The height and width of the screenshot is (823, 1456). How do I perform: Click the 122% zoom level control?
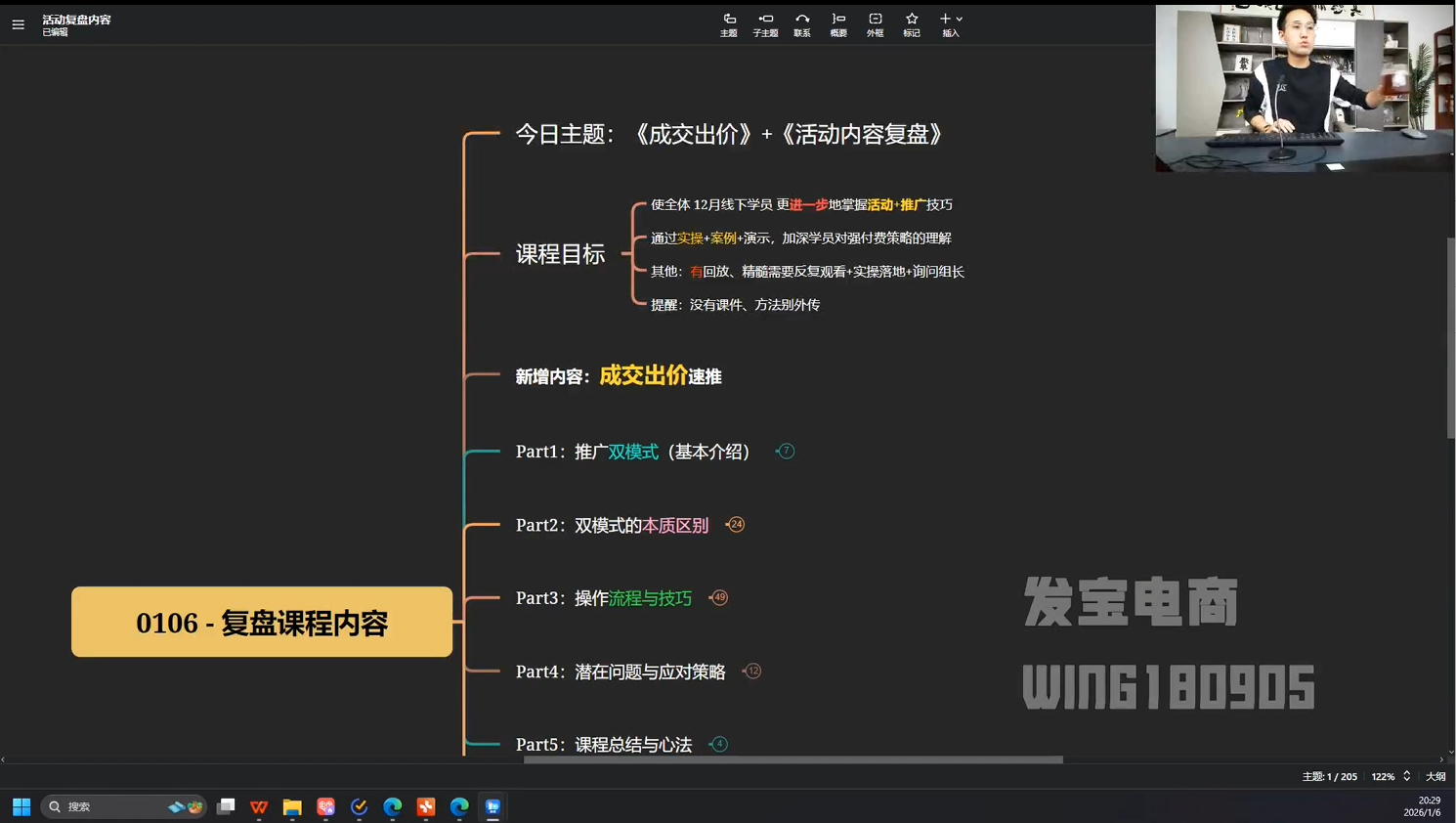tap(1383, 776)
